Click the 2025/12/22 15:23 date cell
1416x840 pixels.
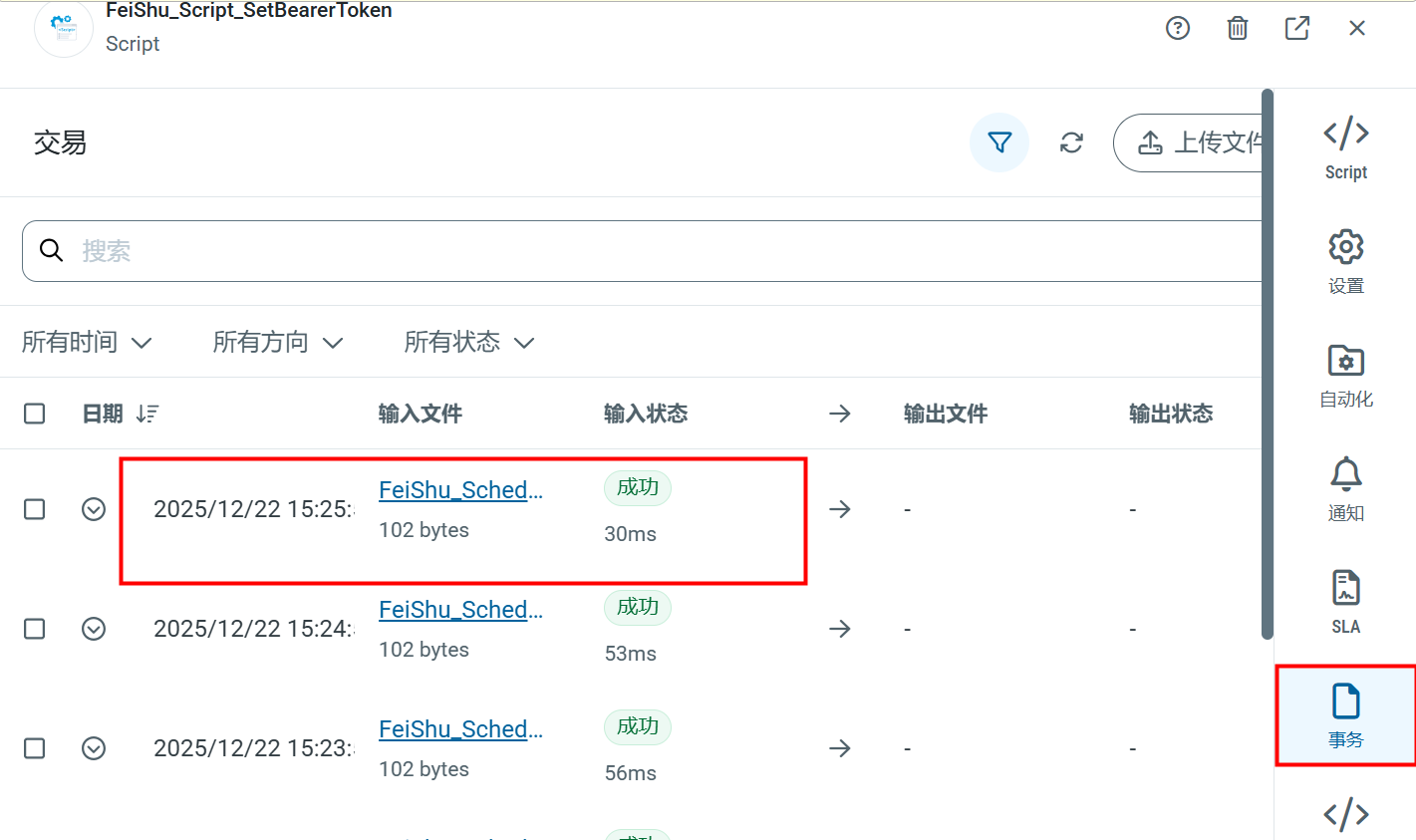pos(253,748)
